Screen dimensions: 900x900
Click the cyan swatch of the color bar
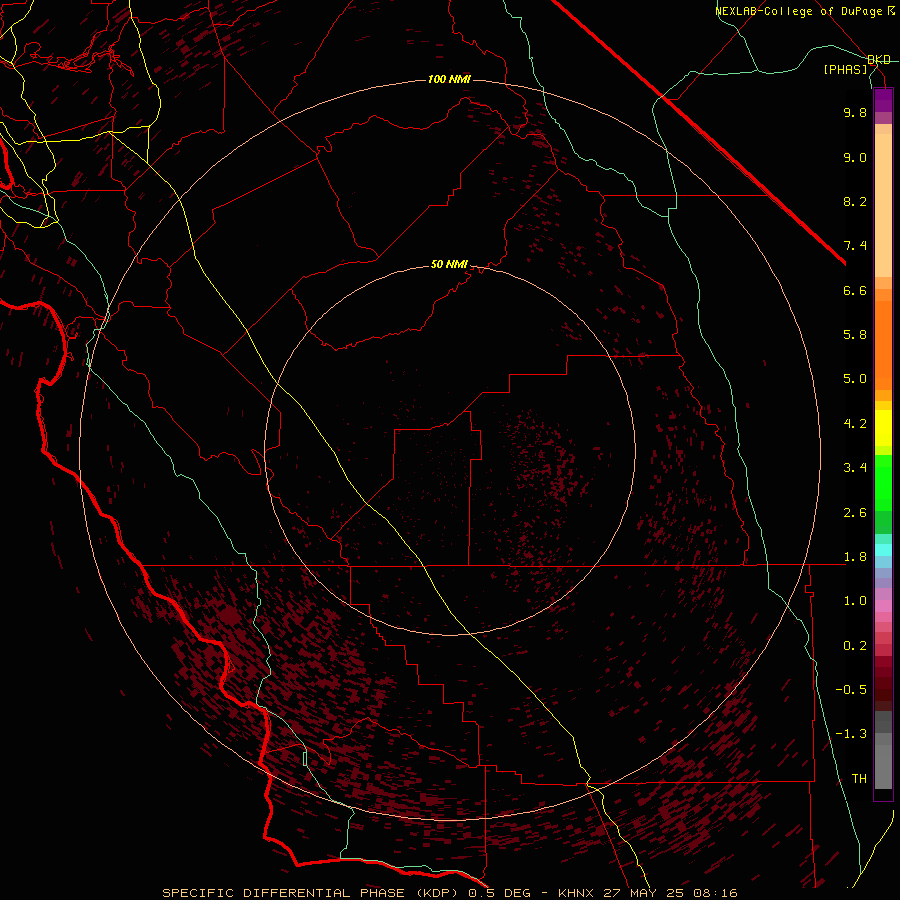tap(883, 550)
